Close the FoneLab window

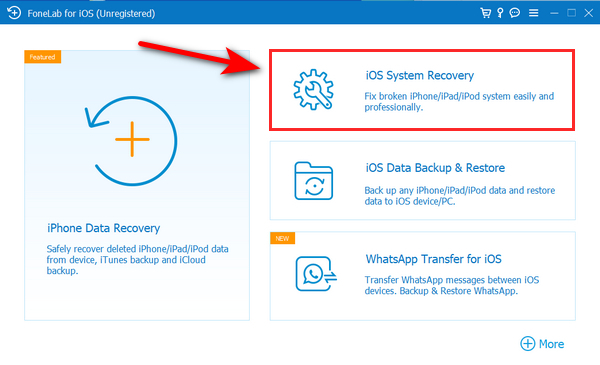click(x=589, y=13)
